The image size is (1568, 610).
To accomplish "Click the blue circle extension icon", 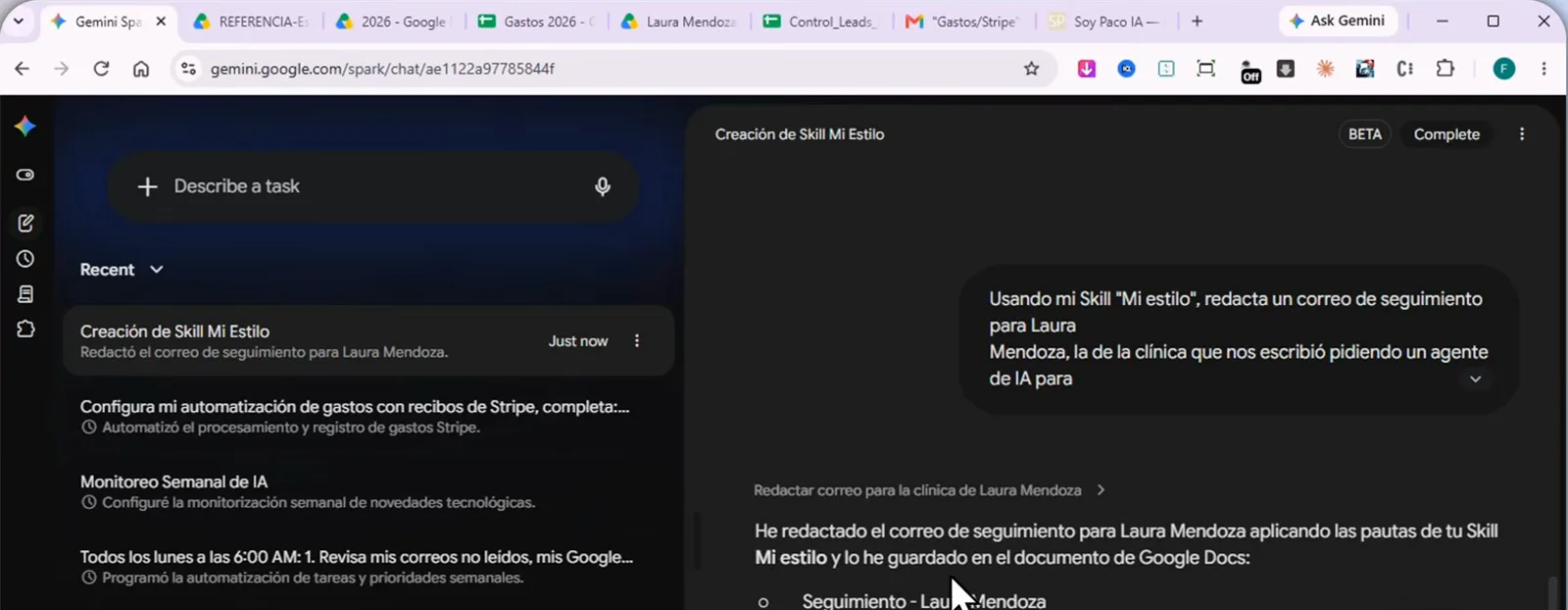I will point(1127,69).
